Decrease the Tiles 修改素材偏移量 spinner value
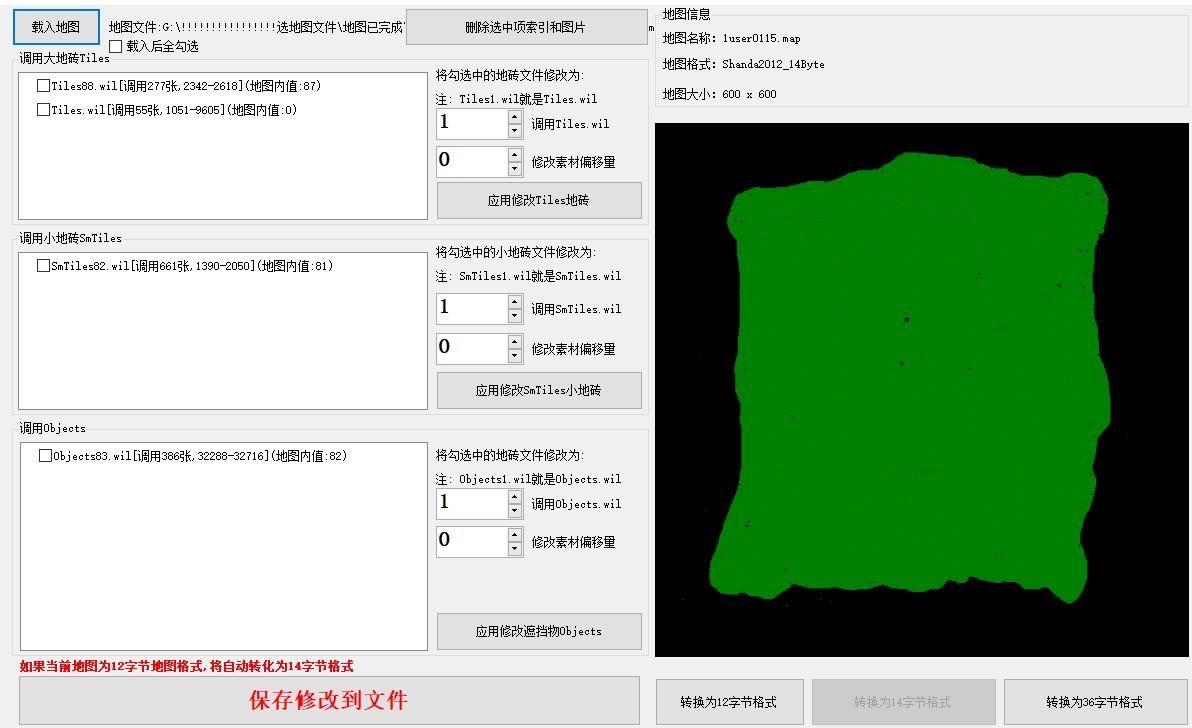1192x728 pixels. (515, 168)
